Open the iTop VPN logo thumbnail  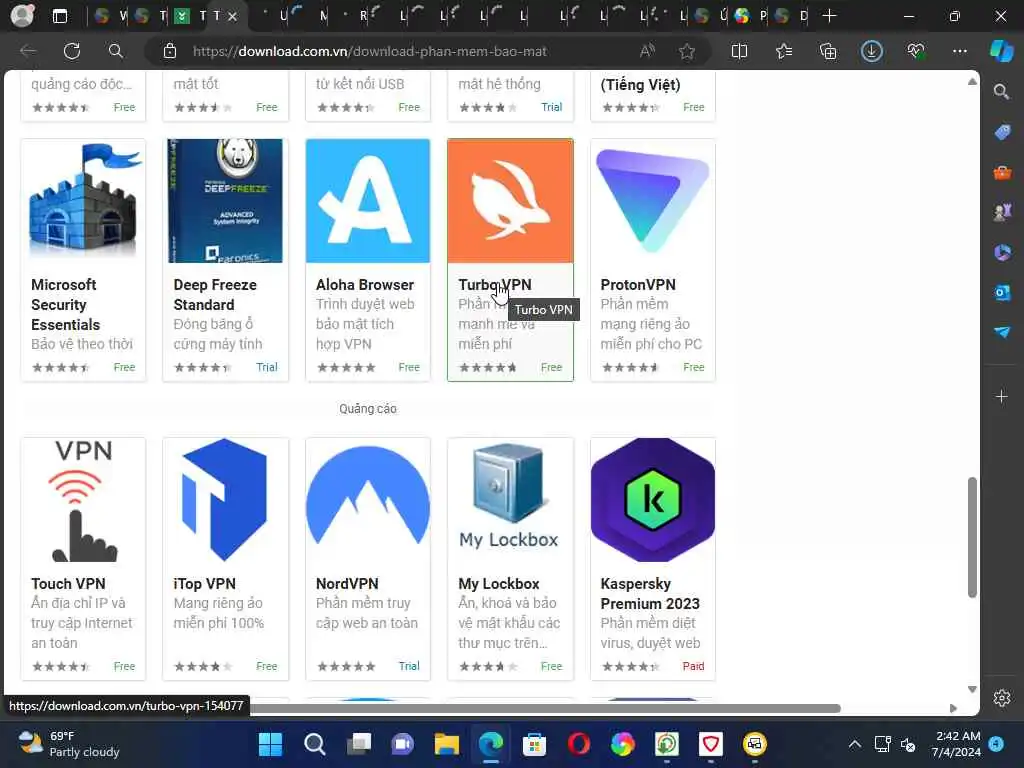[225, 500]
